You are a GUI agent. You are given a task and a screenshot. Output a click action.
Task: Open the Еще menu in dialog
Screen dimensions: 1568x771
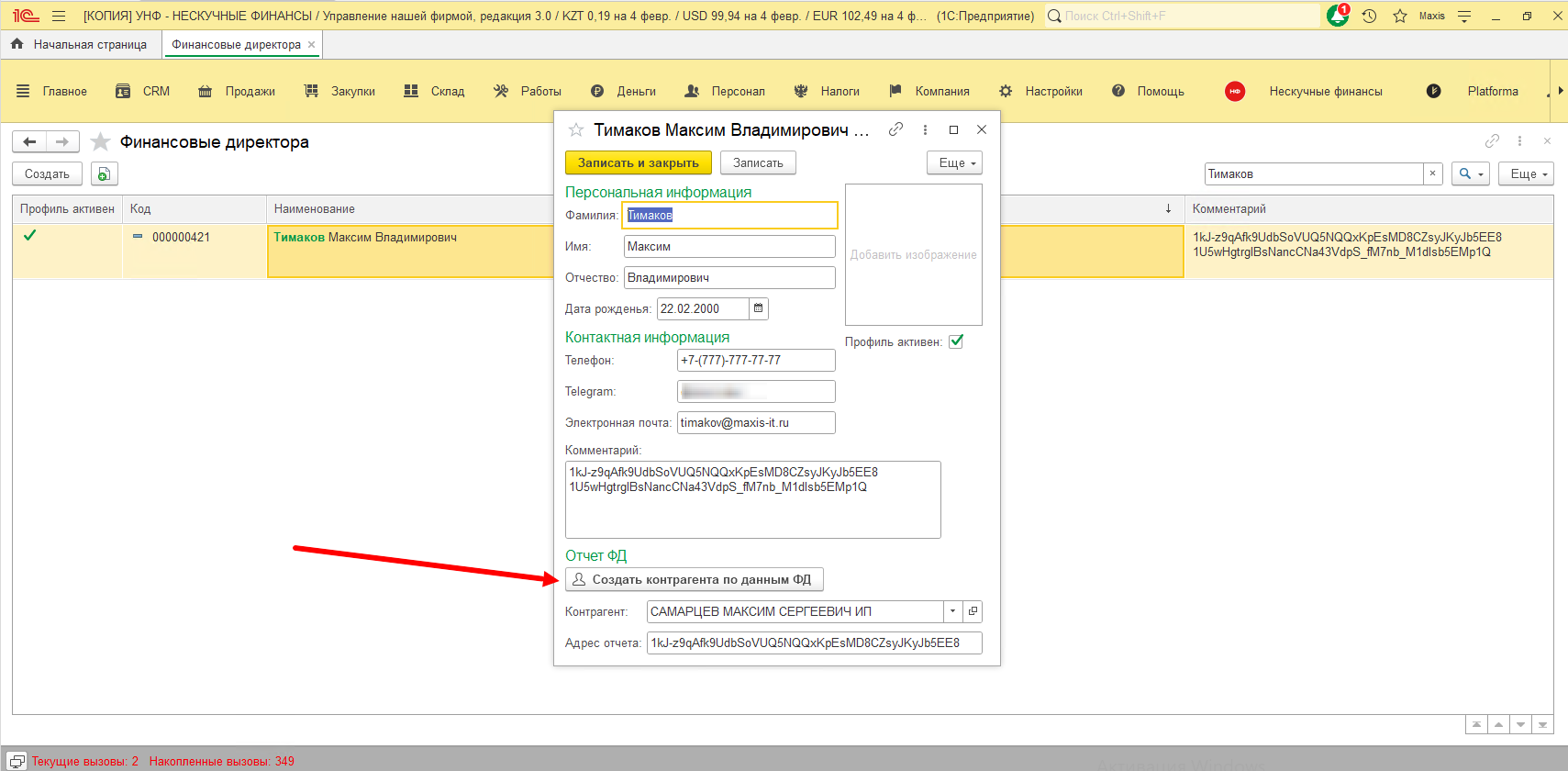(x=954, y=162)
